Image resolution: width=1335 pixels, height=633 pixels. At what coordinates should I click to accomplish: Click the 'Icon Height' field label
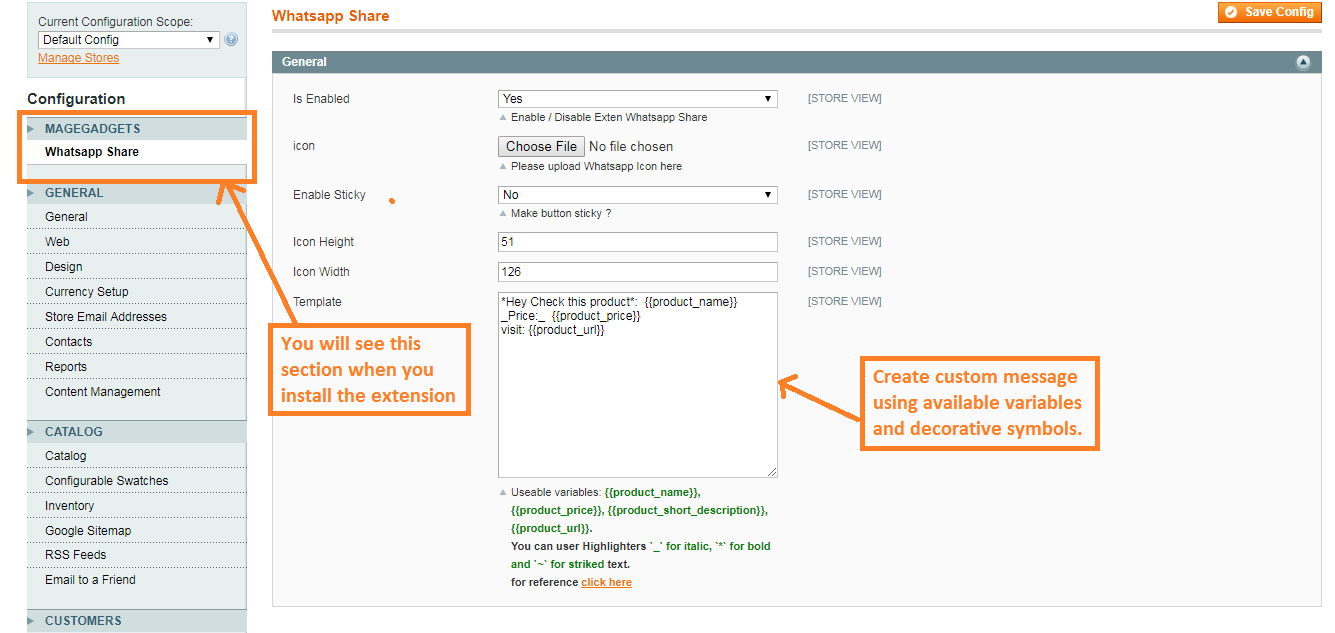[x=323, y=242]
